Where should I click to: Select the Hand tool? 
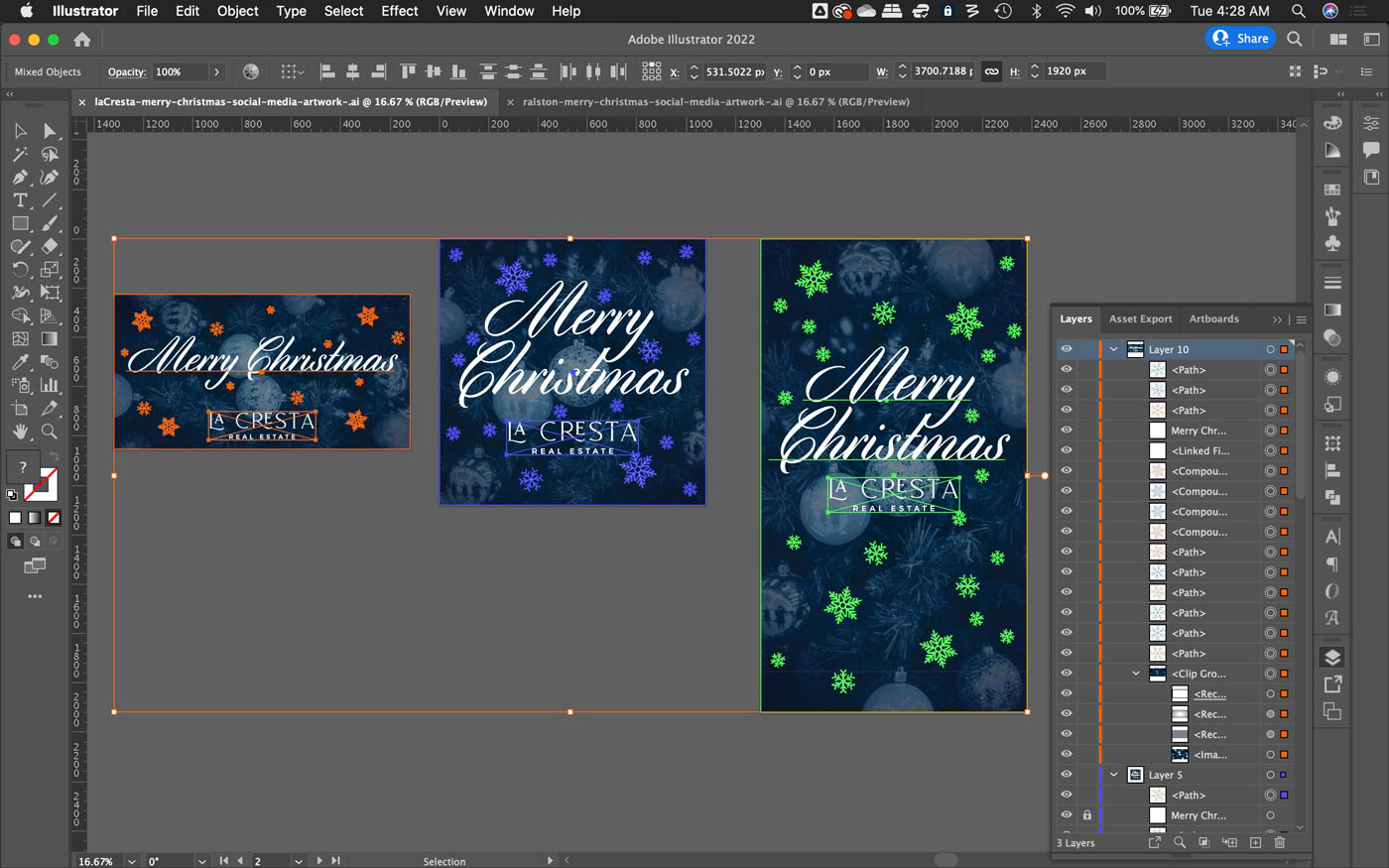(20, 432)
